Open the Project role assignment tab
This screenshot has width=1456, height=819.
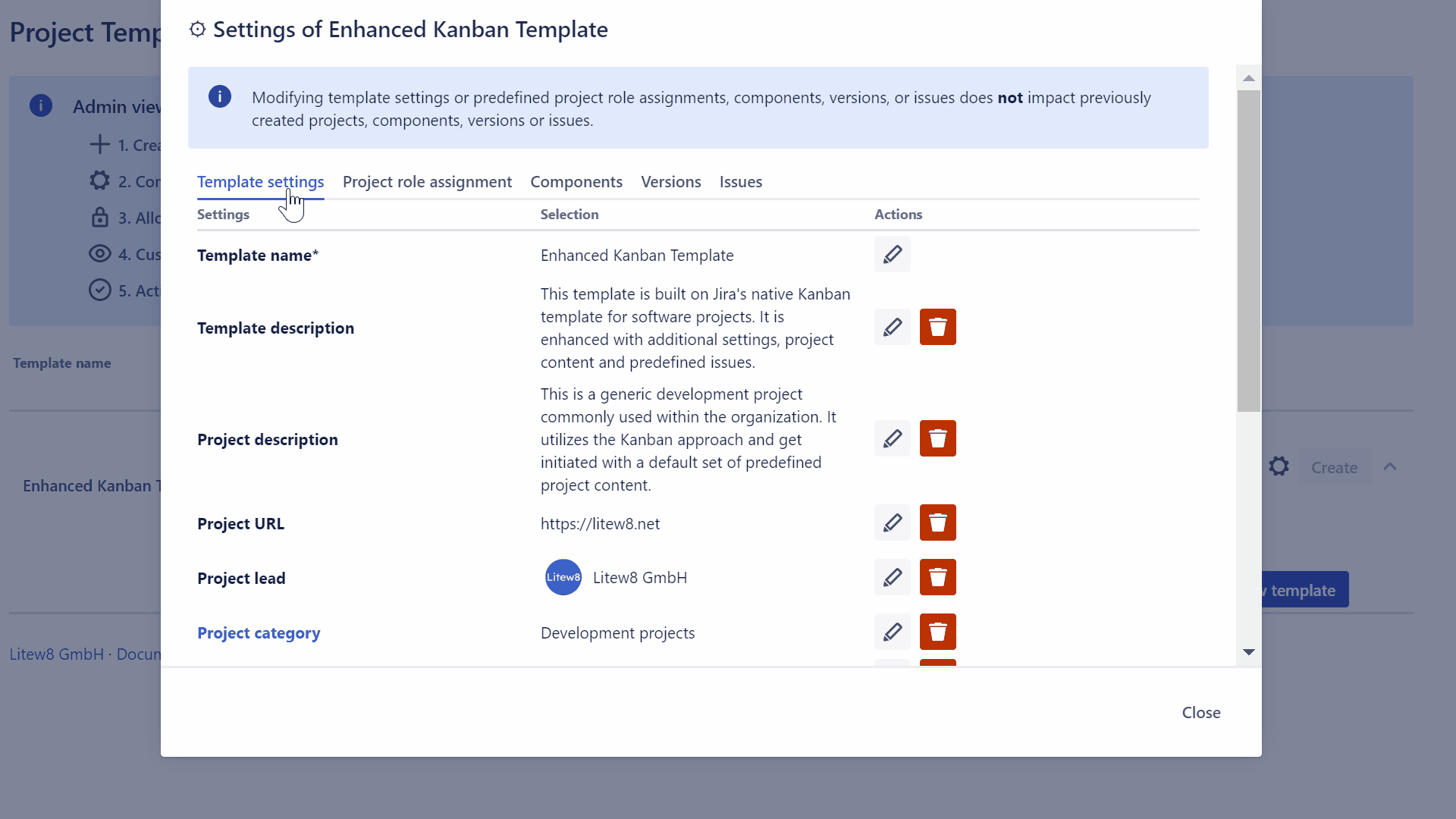click(428, 181)
